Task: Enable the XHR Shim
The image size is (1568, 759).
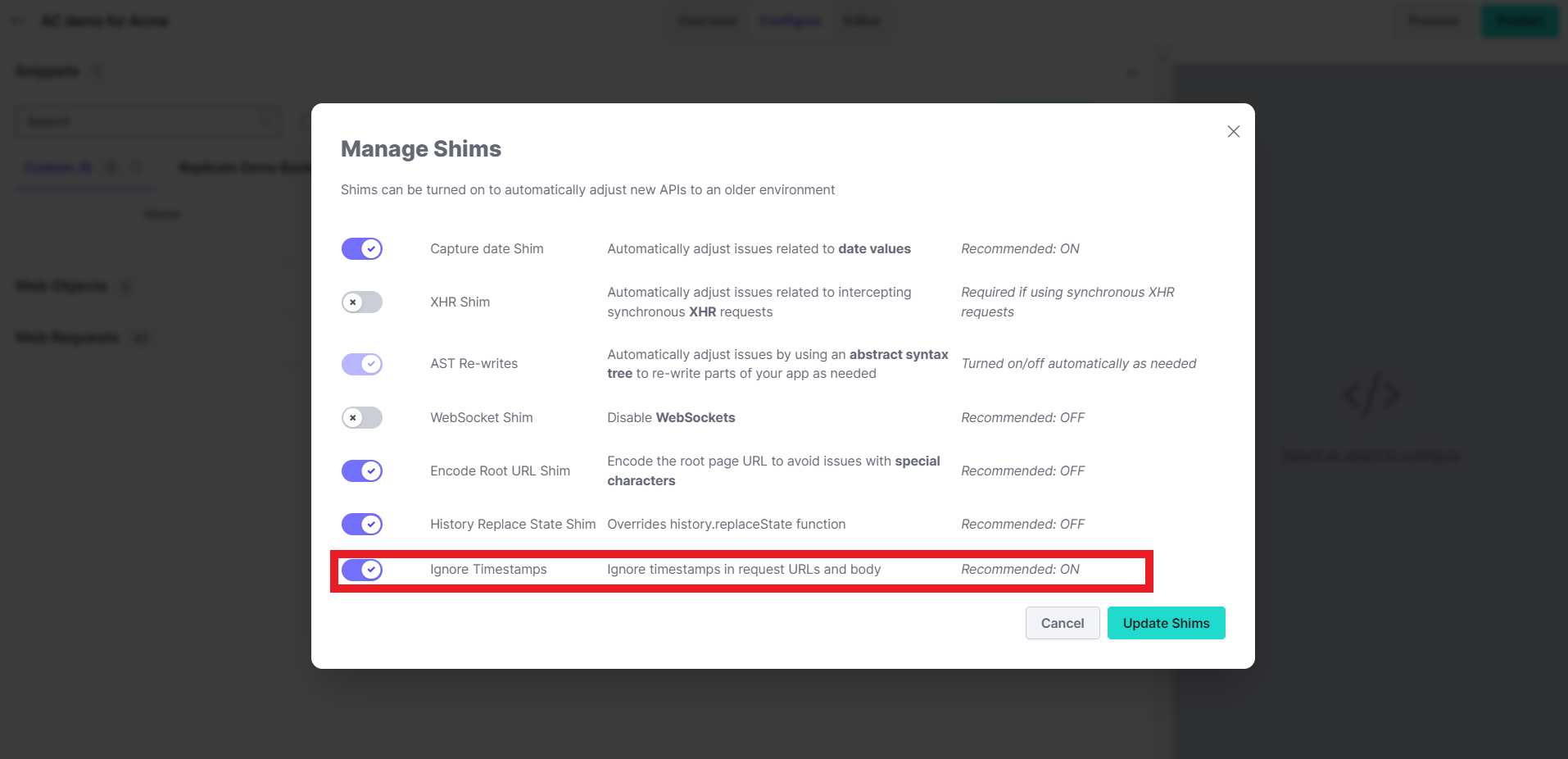Action: click(360, 302)
